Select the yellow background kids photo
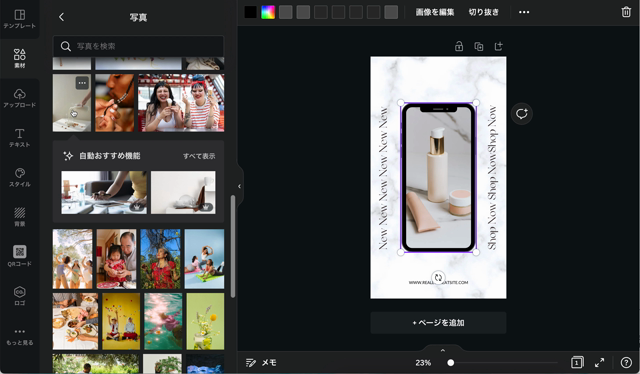Screen dimensions: 640x374 pos(121,321)
